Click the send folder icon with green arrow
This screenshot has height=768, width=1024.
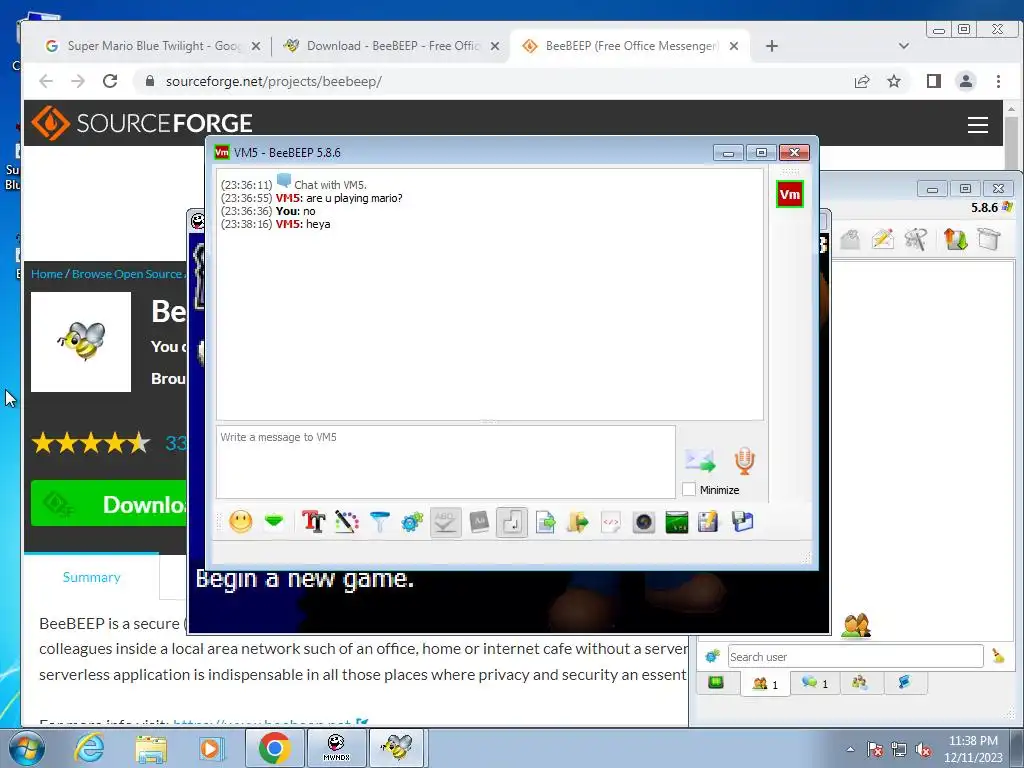[x=578, y=522]
